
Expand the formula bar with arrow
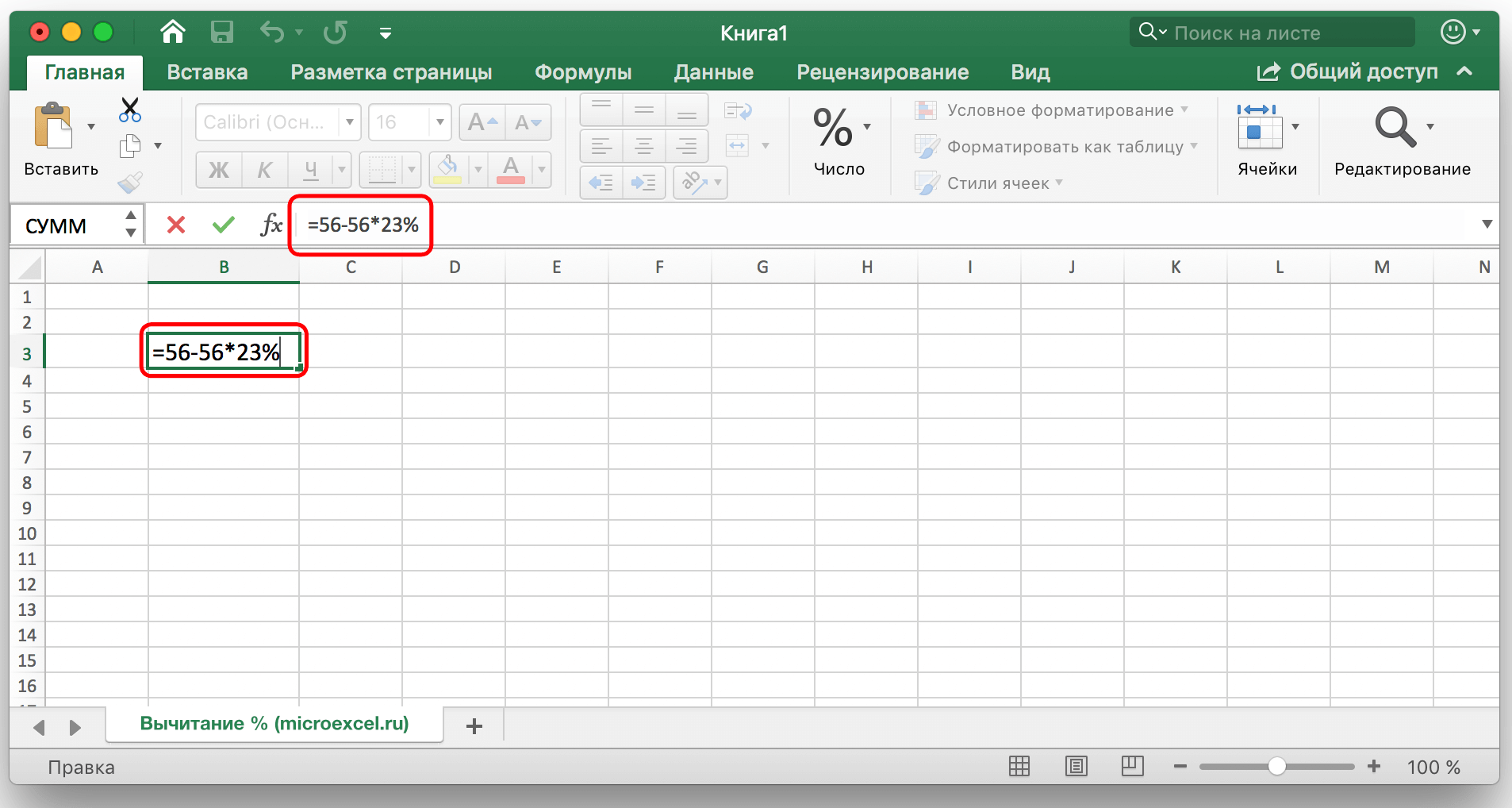pyautogui.click(x=1487, y=225)
